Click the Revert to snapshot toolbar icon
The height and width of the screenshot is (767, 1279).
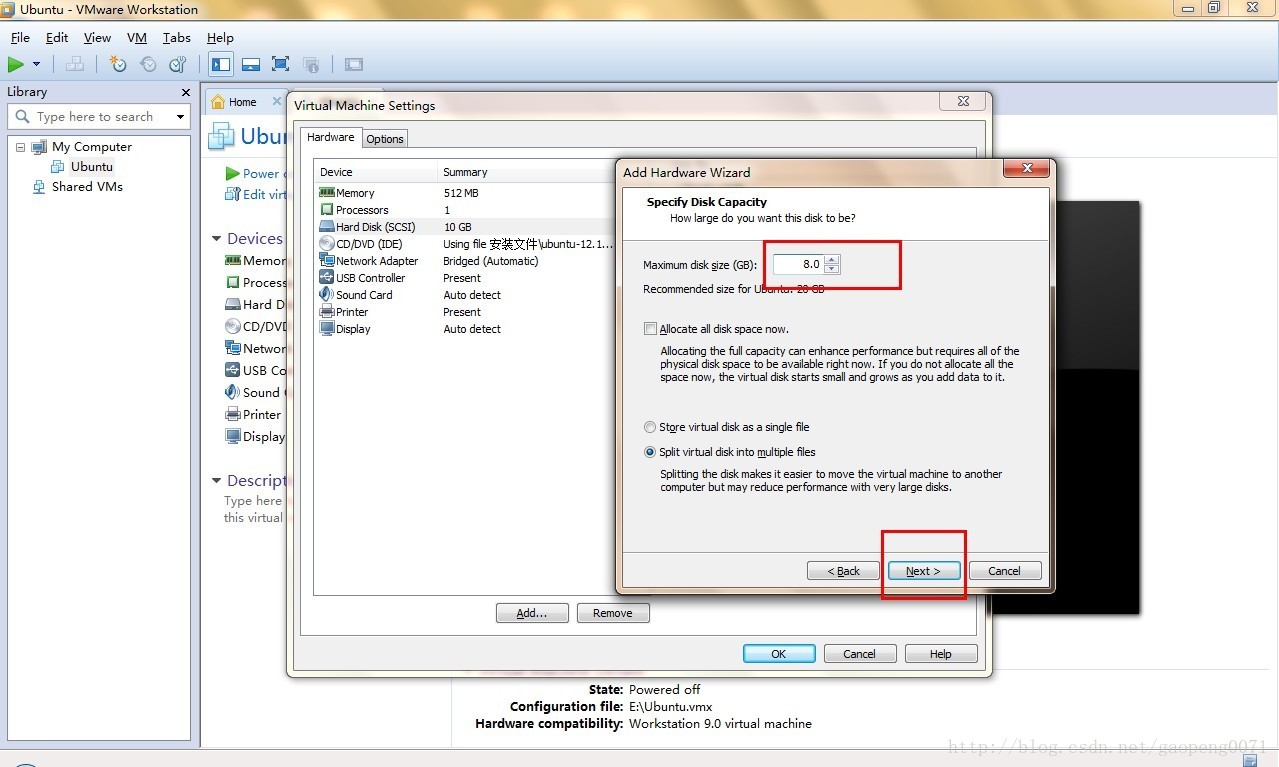148,64
